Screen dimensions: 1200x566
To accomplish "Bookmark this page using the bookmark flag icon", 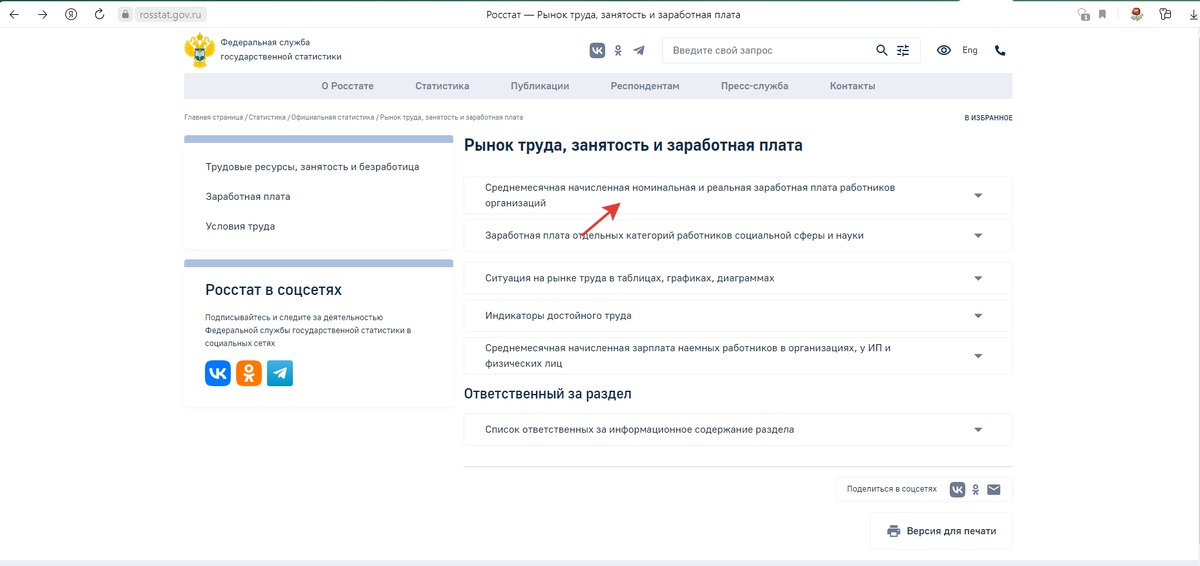I will (1102, 14).
